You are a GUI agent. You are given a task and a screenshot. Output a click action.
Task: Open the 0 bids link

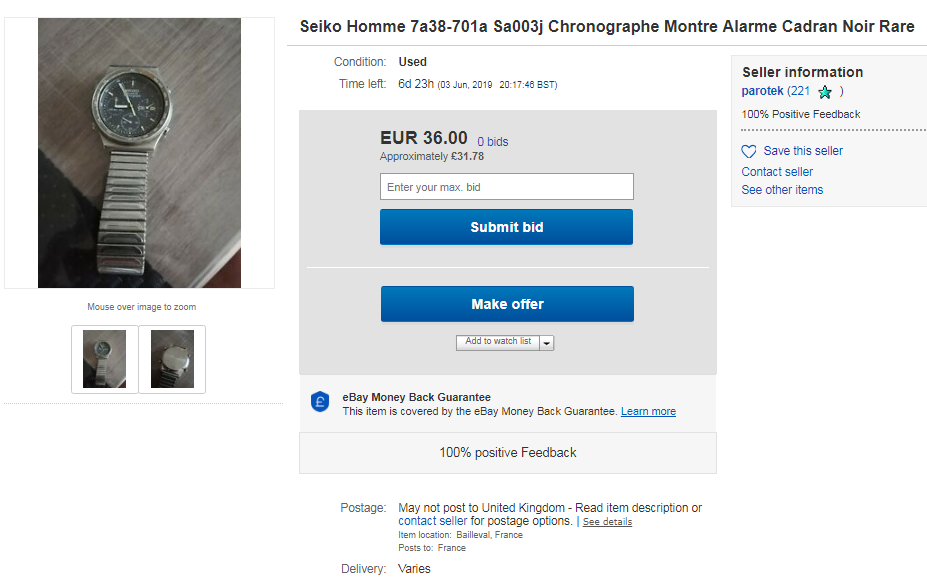pos(492,142)
